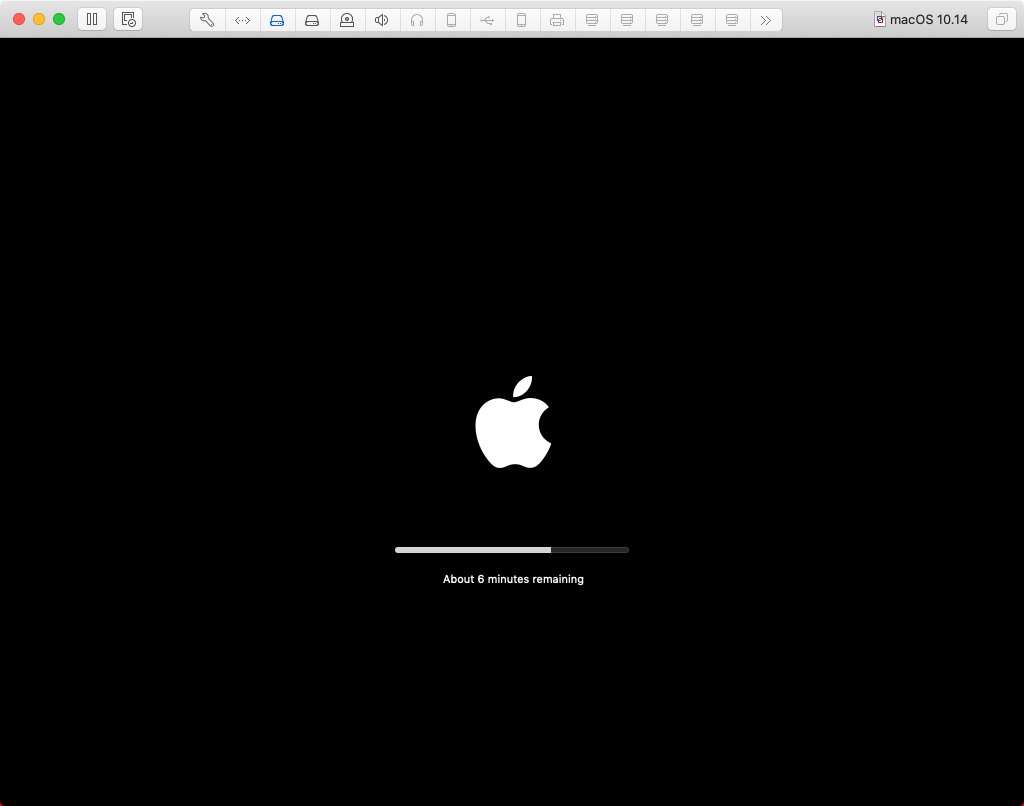Click the printer device icon

[557, 19]
